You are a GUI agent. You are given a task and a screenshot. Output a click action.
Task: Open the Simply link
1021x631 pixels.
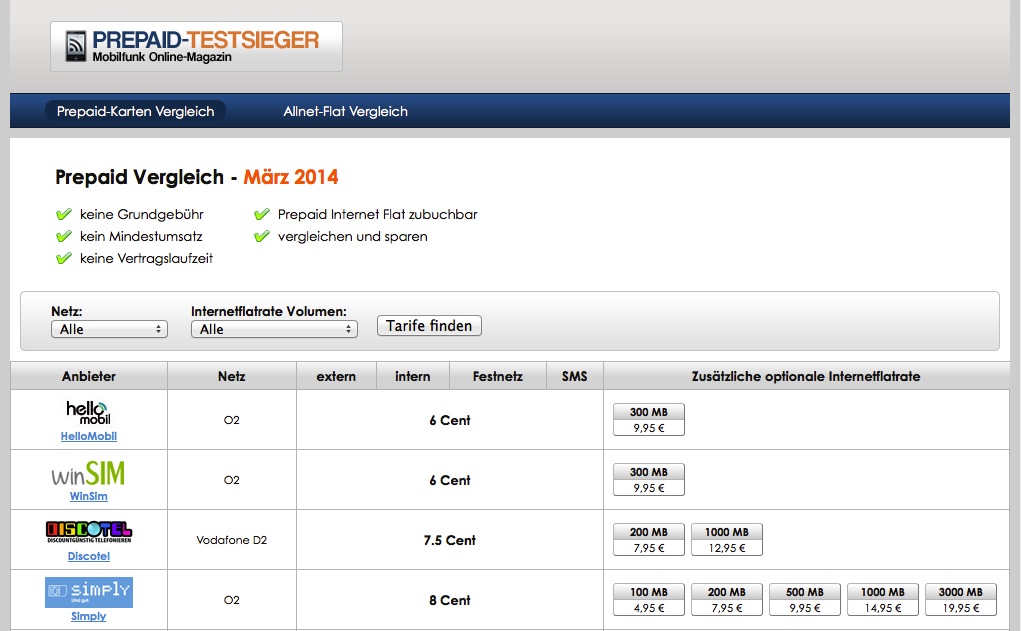[x=89, y=616]
